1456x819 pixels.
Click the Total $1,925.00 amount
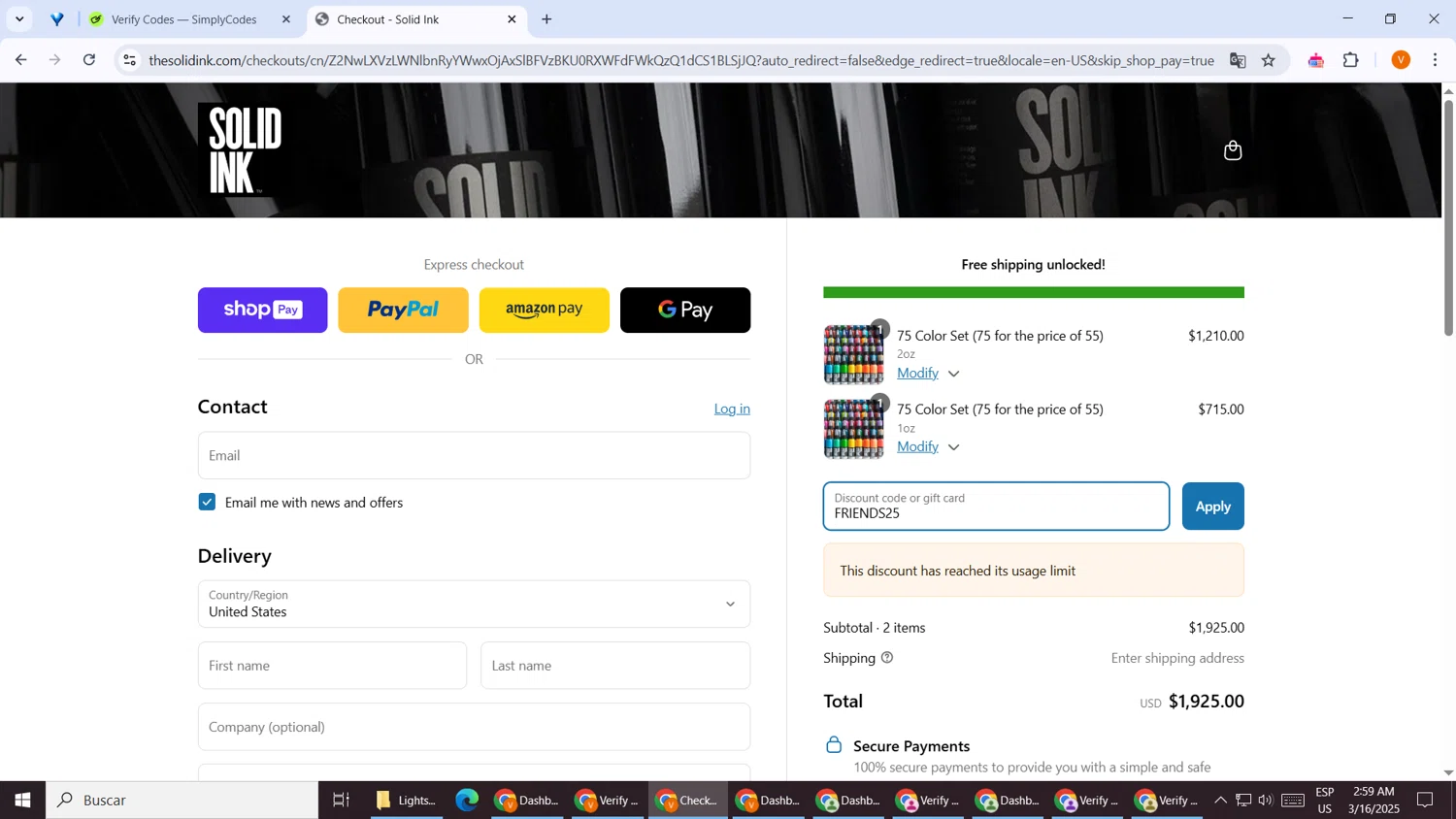[1206, 702]
